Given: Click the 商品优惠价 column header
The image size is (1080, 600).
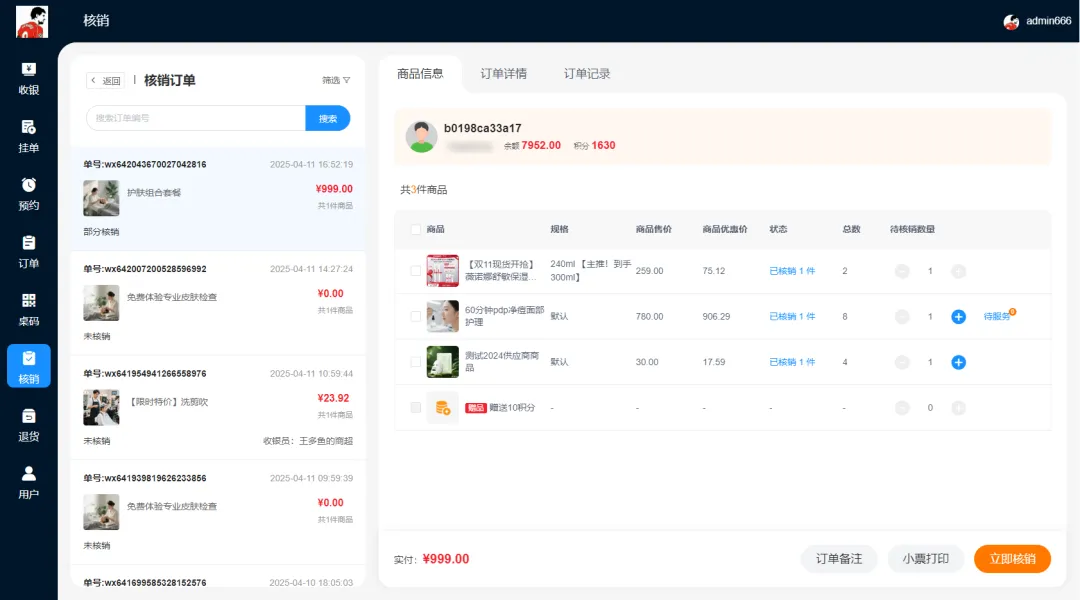Looking at the screenshot, I should [x=725, y=229].
